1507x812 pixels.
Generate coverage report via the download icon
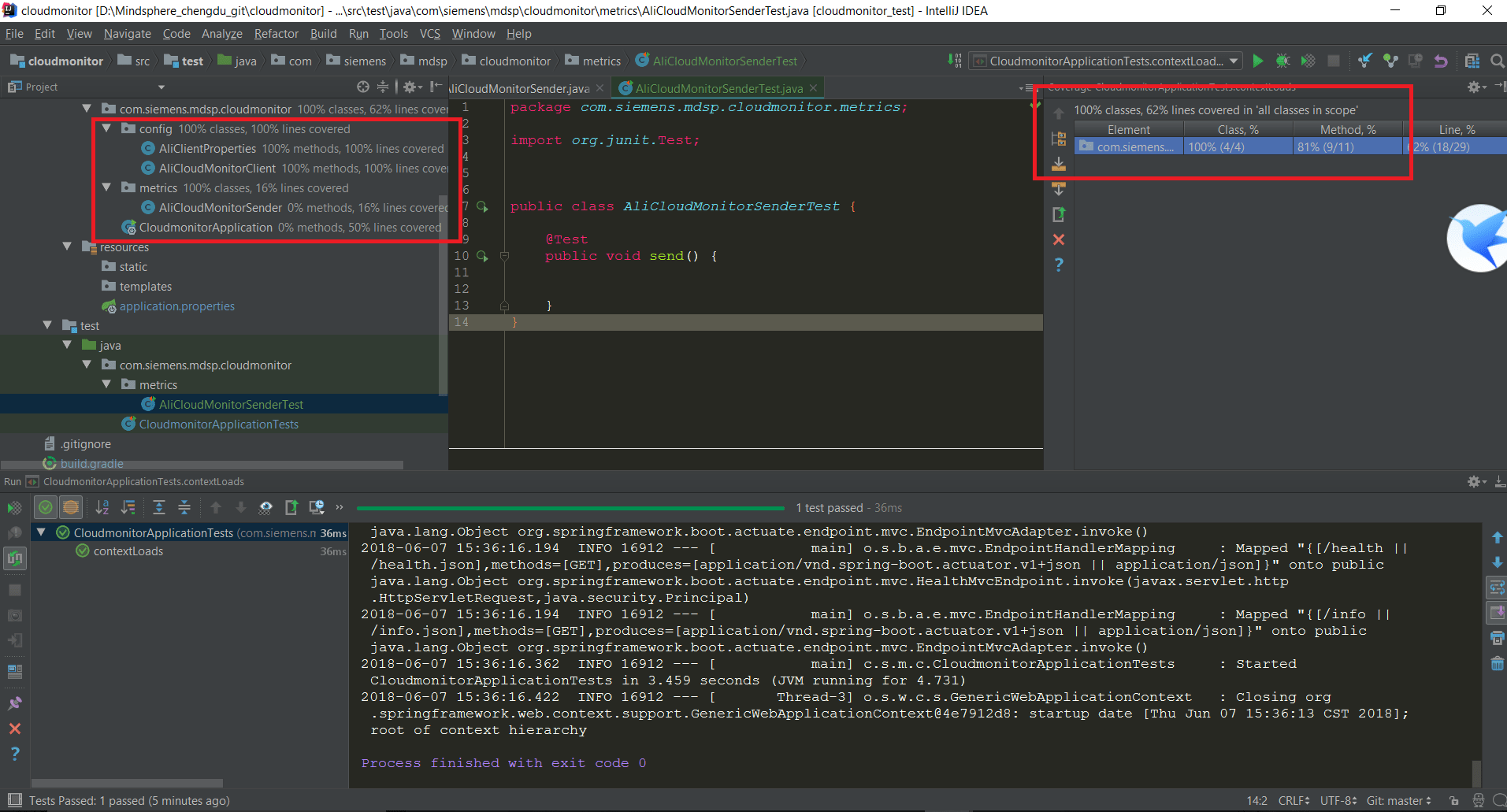click(x=1060, y=164)
